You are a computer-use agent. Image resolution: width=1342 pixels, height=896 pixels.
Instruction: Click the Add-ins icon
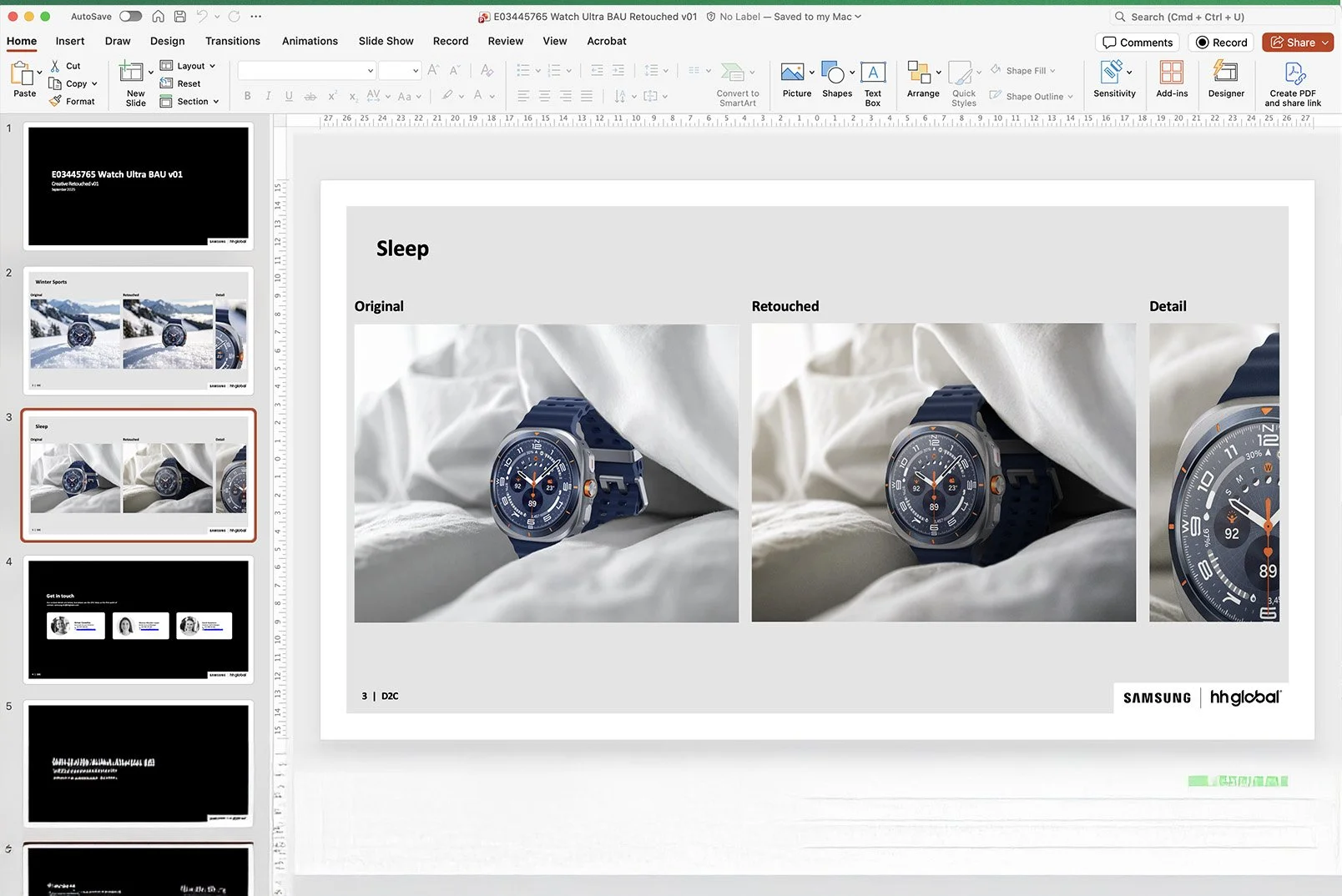(1172, 73)
